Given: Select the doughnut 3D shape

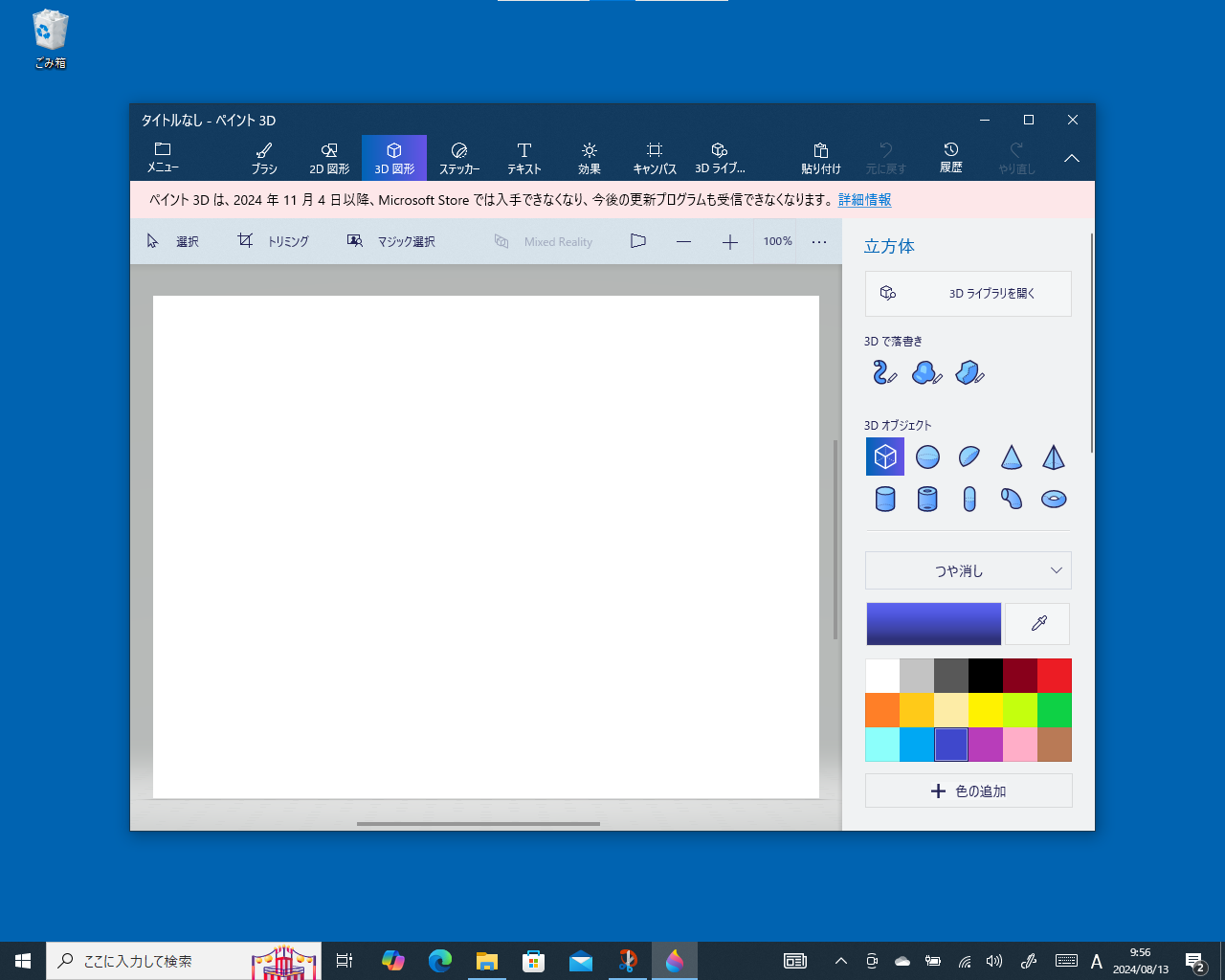Looking at the screenshot, I should (1053, 499).
